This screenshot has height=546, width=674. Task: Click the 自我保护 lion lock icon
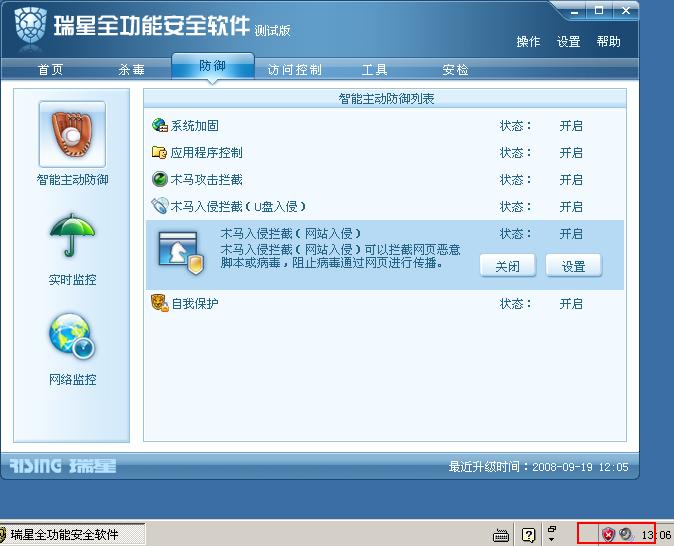(160, 303)
